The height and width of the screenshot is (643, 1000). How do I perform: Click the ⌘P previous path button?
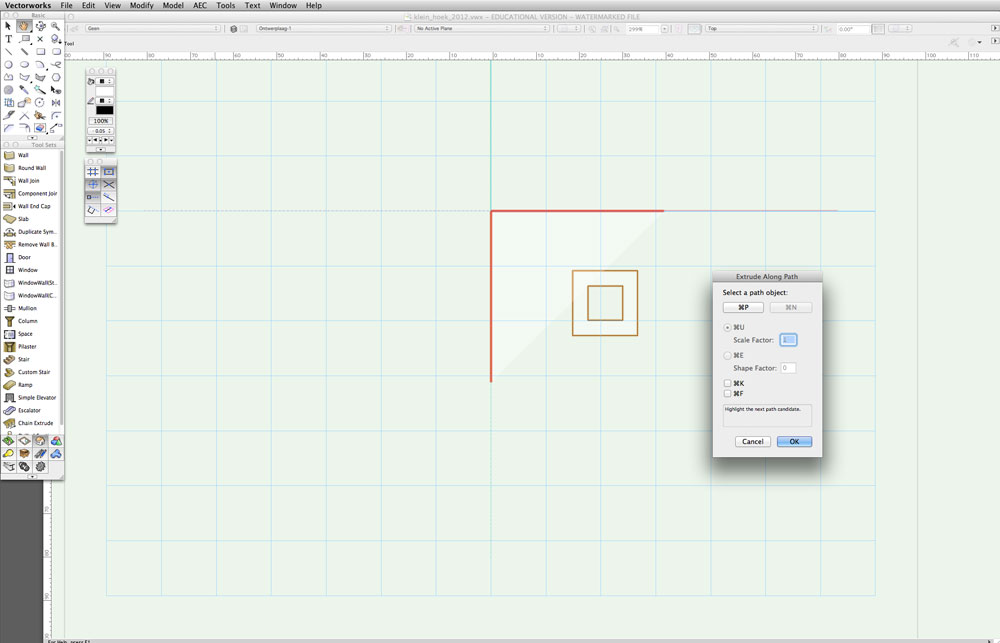(743, 307)
